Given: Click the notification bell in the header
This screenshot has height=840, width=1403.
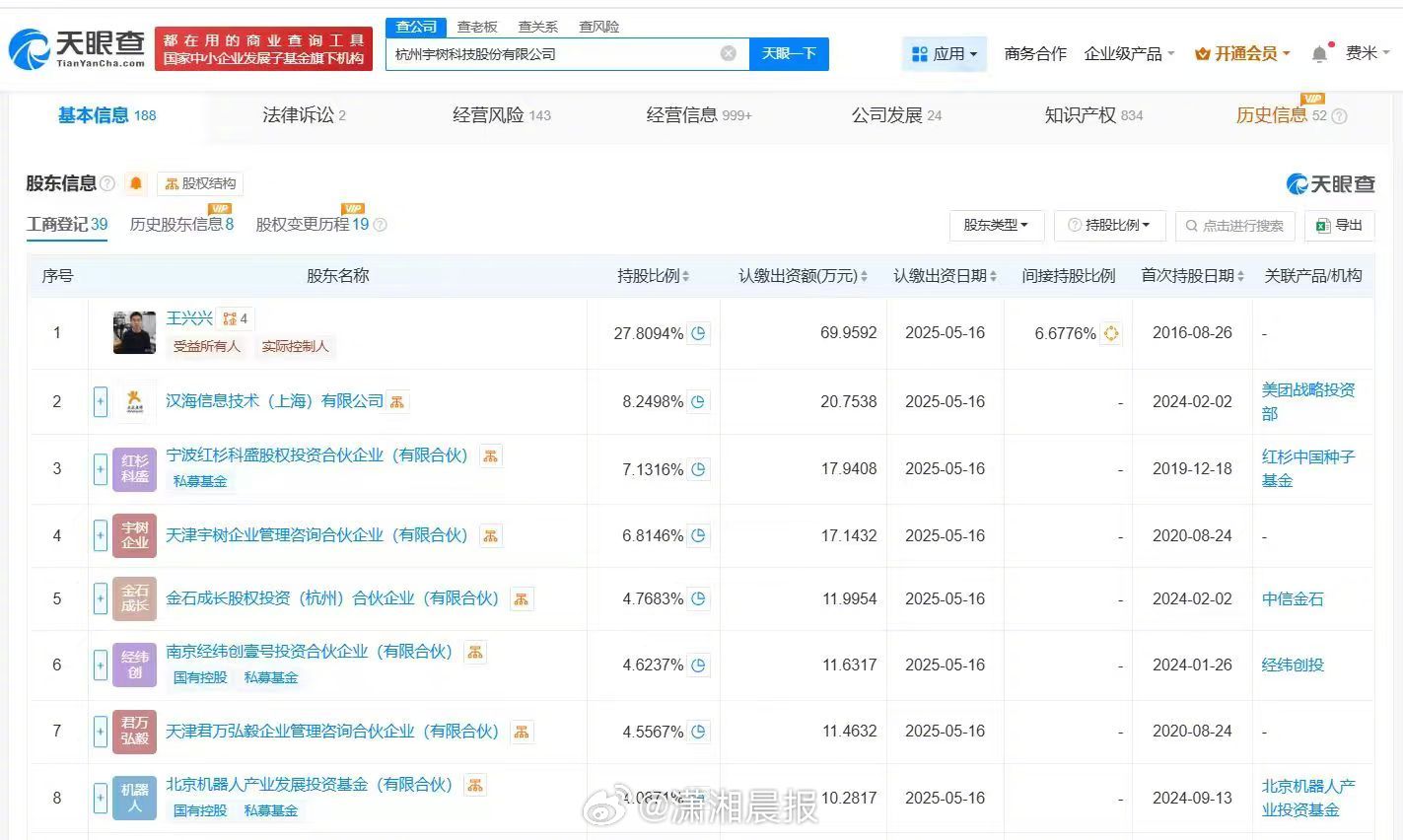Looking at the screenshot, I should click(x=1319, y=53).
